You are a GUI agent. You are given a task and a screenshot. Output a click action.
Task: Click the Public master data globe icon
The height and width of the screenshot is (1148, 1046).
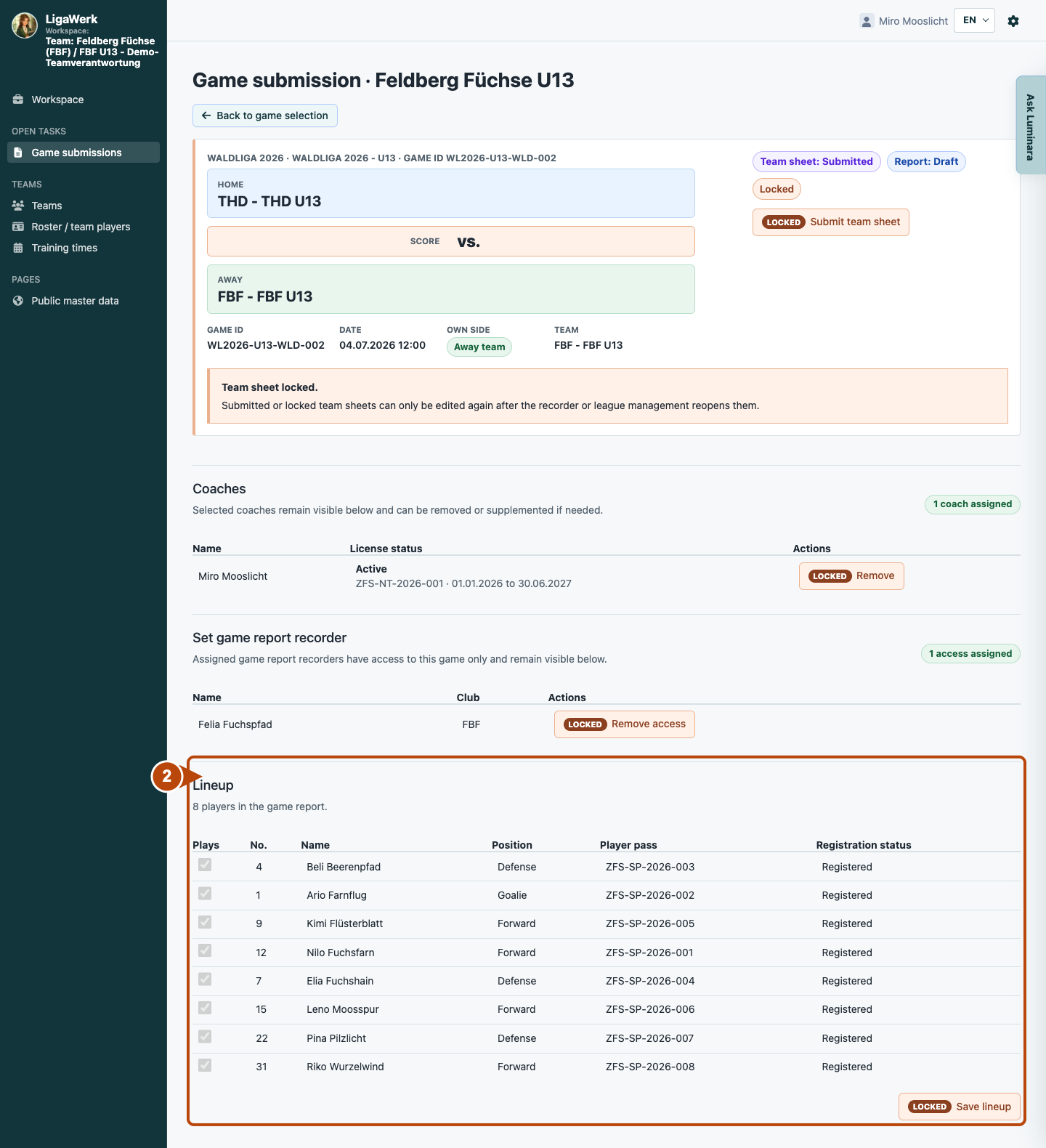(18, 301)
